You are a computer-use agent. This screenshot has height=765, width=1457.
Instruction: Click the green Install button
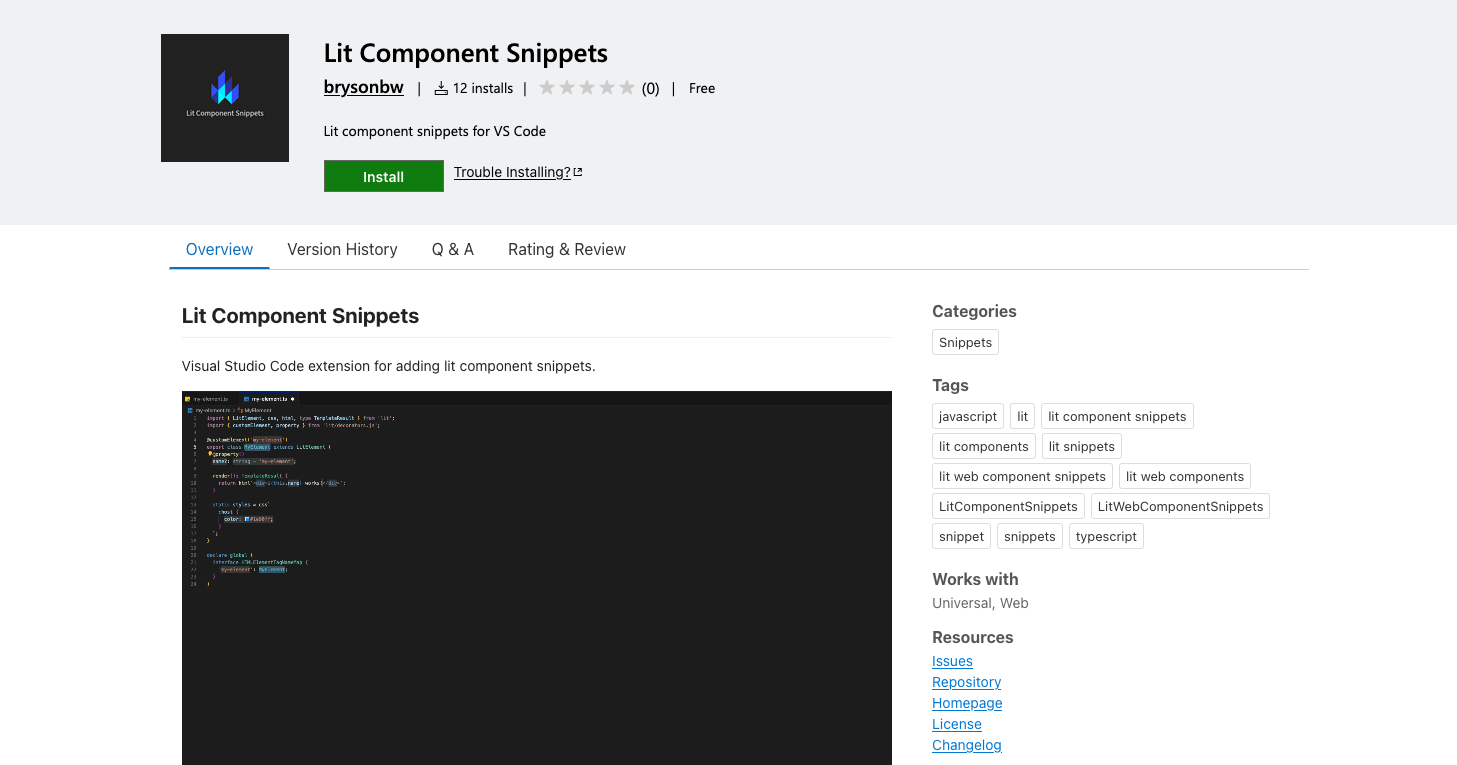click(x=383, y=176)
